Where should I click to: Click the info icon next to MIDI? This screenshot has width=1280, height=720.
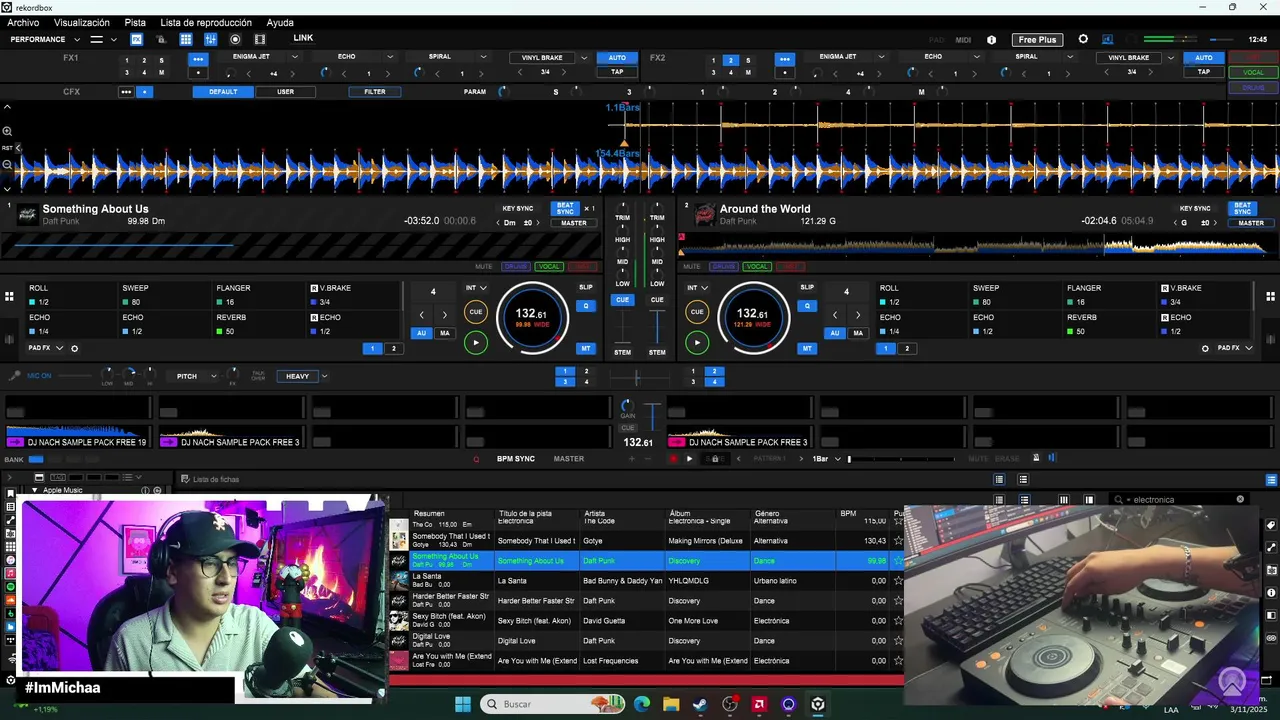click(x=991, y=40)
